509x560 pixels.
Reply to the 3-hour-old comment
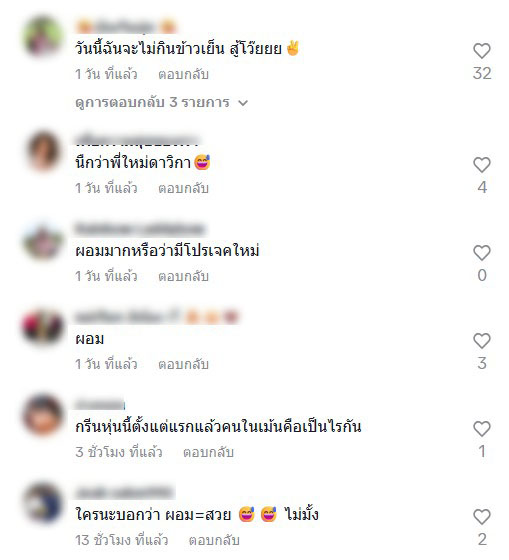pyautogui.click(x=208, y=452)
